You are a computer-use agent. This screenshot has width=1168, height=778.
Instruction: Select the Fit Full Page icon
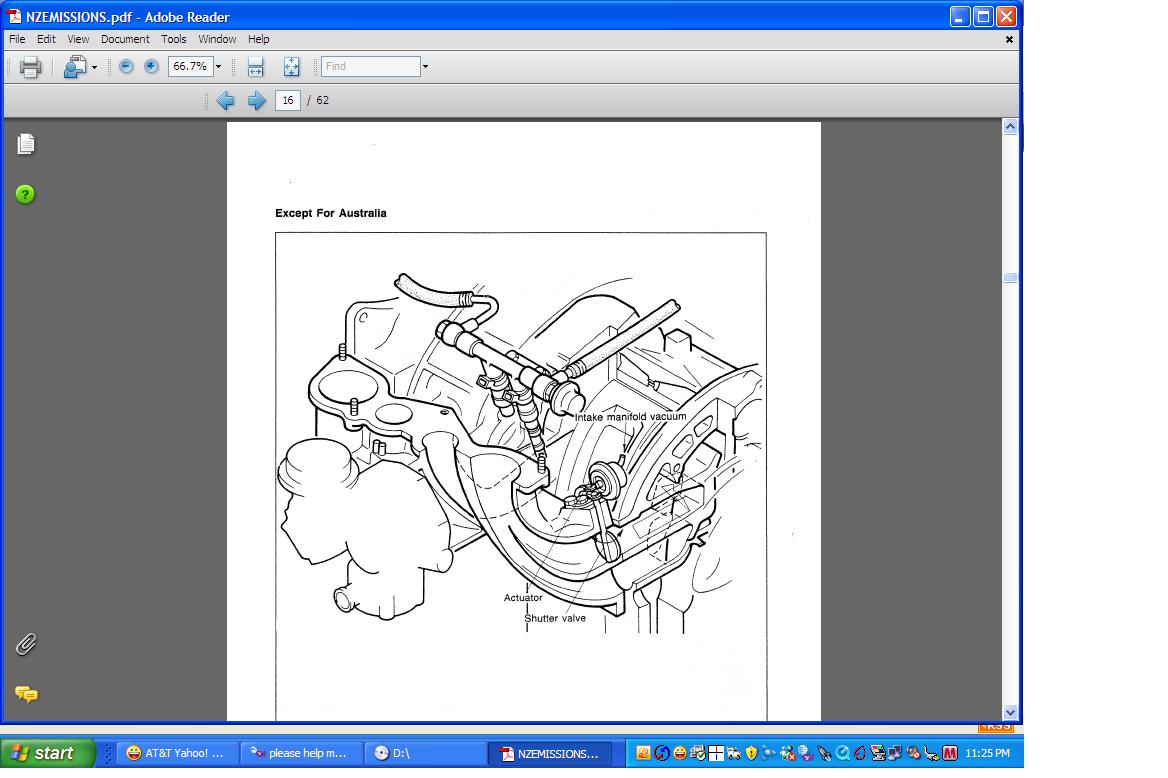[291, 67]
